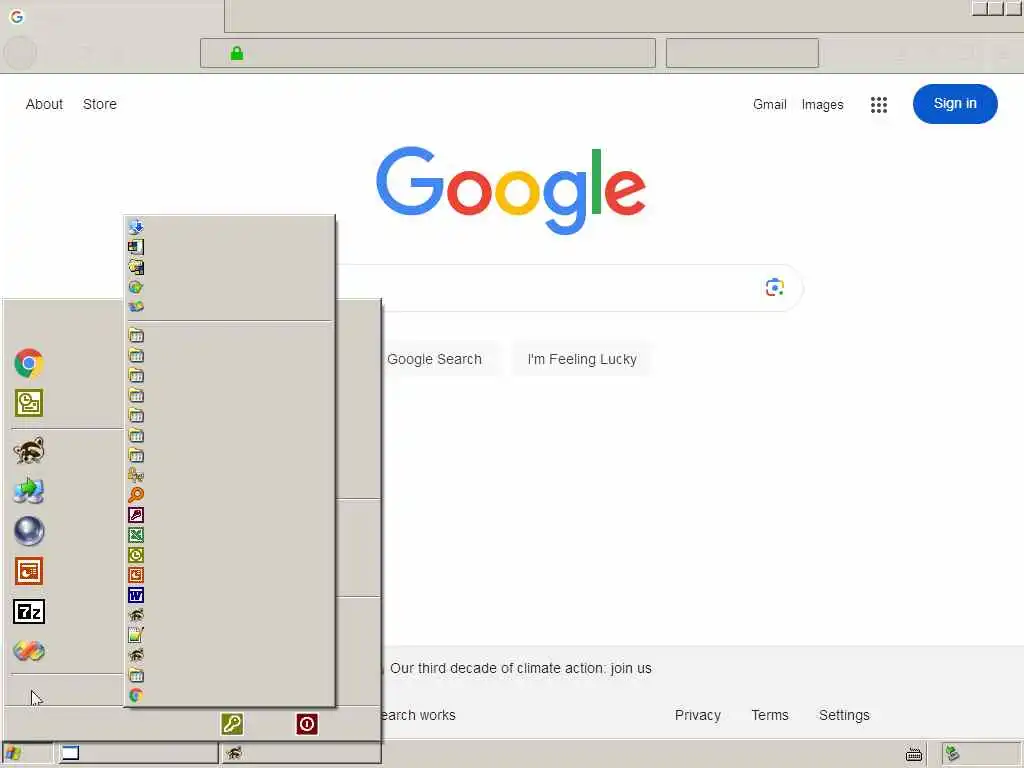Viewport: 1024px width, 768px height.
Task: Open large PowerPoint icon in Start menu
Action: pos(29,571)
